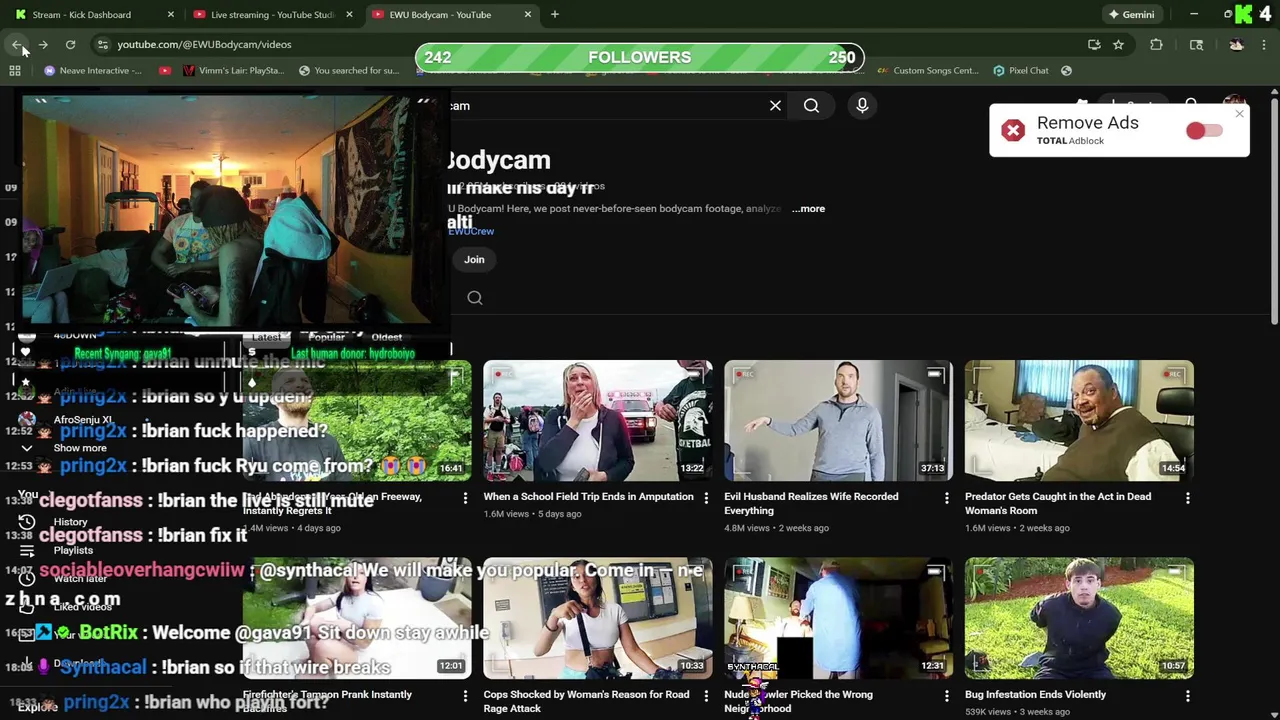Play the 10:57 Bug Infestation thumbnail
The width and height of the screenshot is (1280, 720).
pos(1079,618)
